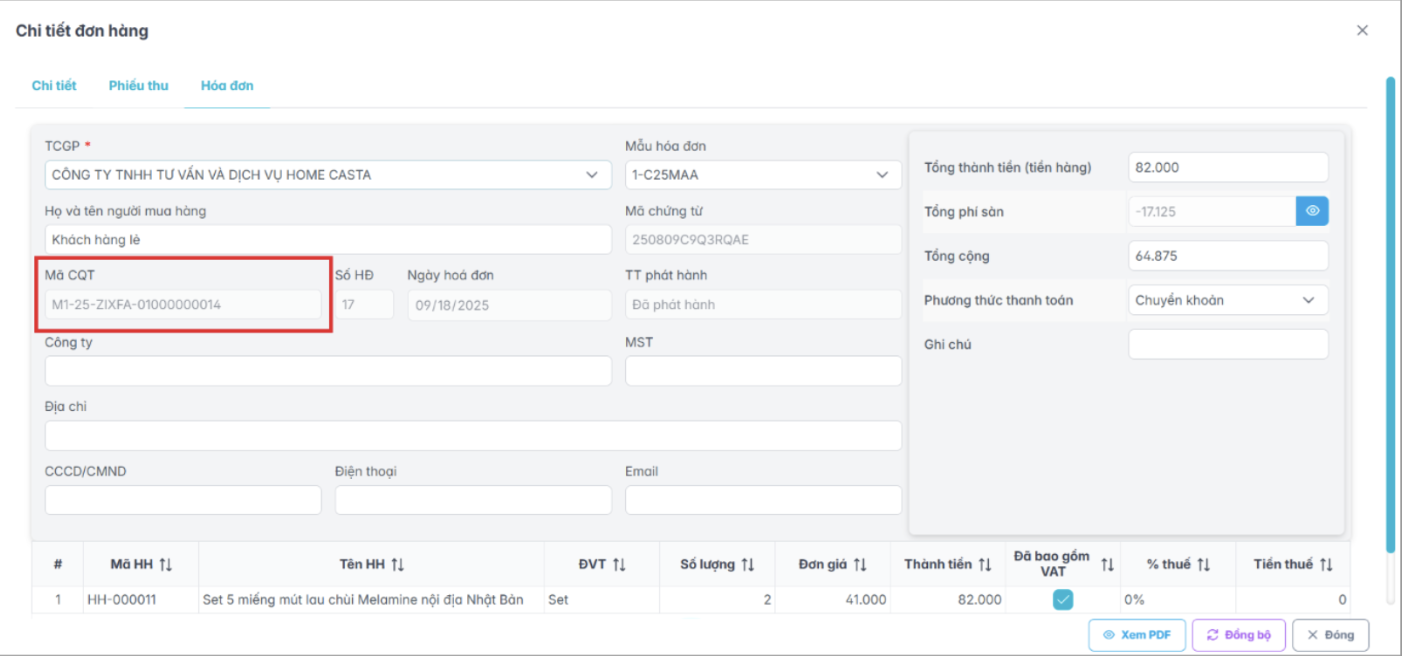Click the eye icon beside Tổng phí sàn
This screenshot has height=656, width=1402.
click(1312, 211)
